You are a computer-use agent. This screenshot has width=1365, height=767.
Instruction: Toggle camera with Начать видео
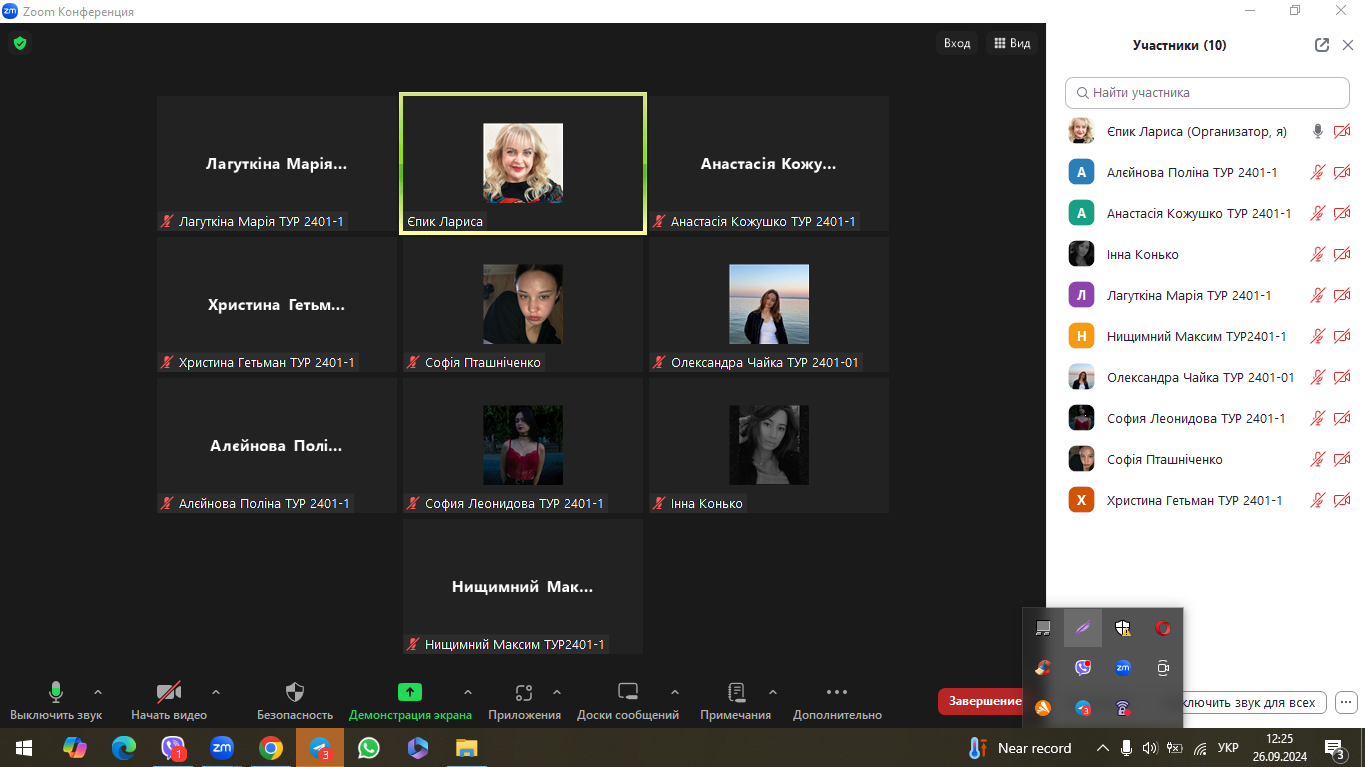[169, 693]
